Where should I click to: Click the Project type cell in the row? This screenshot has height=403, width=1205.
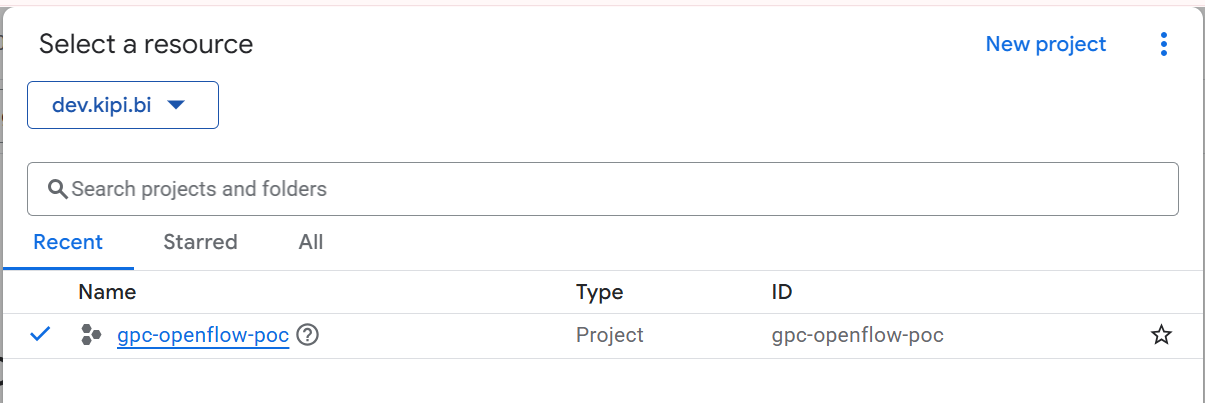610,336
